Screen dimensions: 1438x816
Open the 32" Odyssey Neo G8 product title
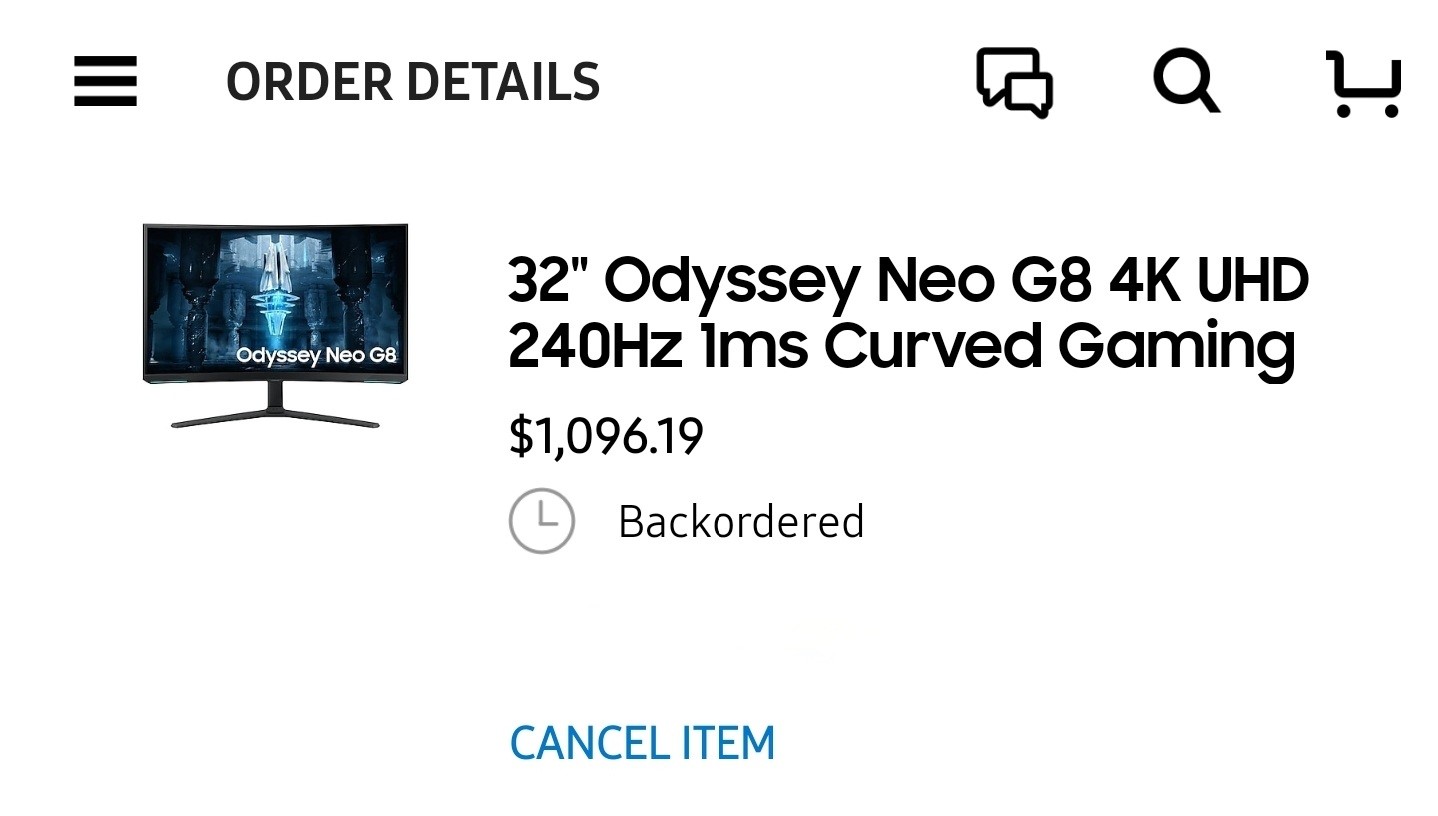[907, 280]
